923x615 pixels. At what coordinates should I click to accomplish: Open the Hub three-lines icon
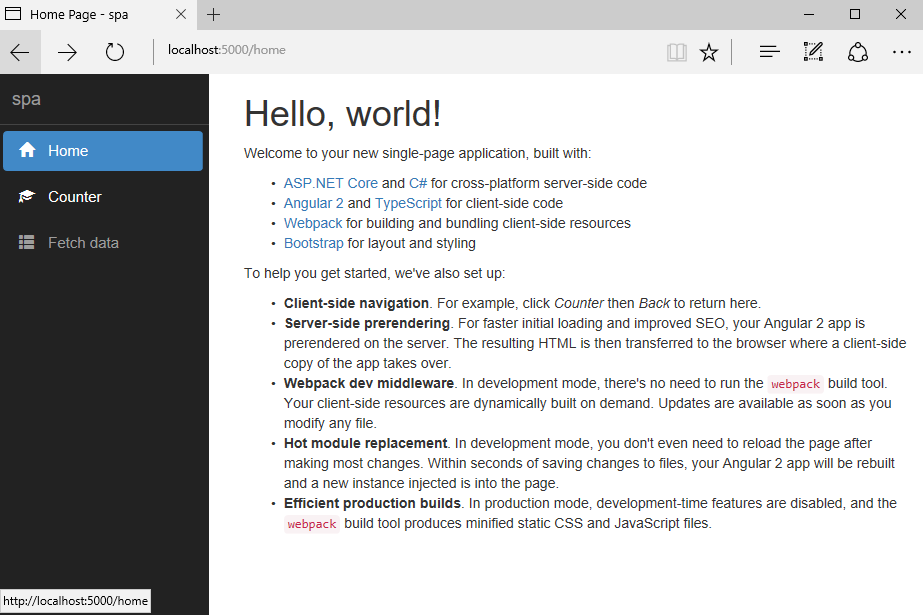click(769, 52)
